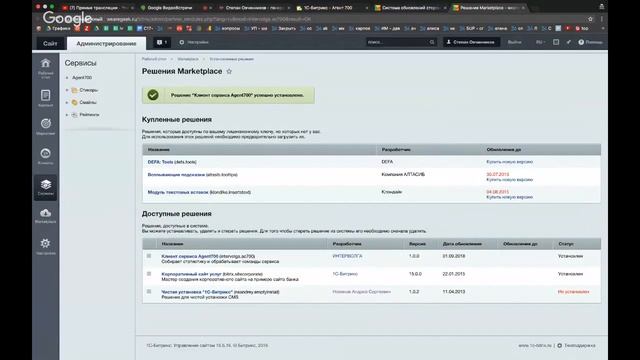Open row action menu for Чистая установка 1С-Битрикс

point(149,291)
